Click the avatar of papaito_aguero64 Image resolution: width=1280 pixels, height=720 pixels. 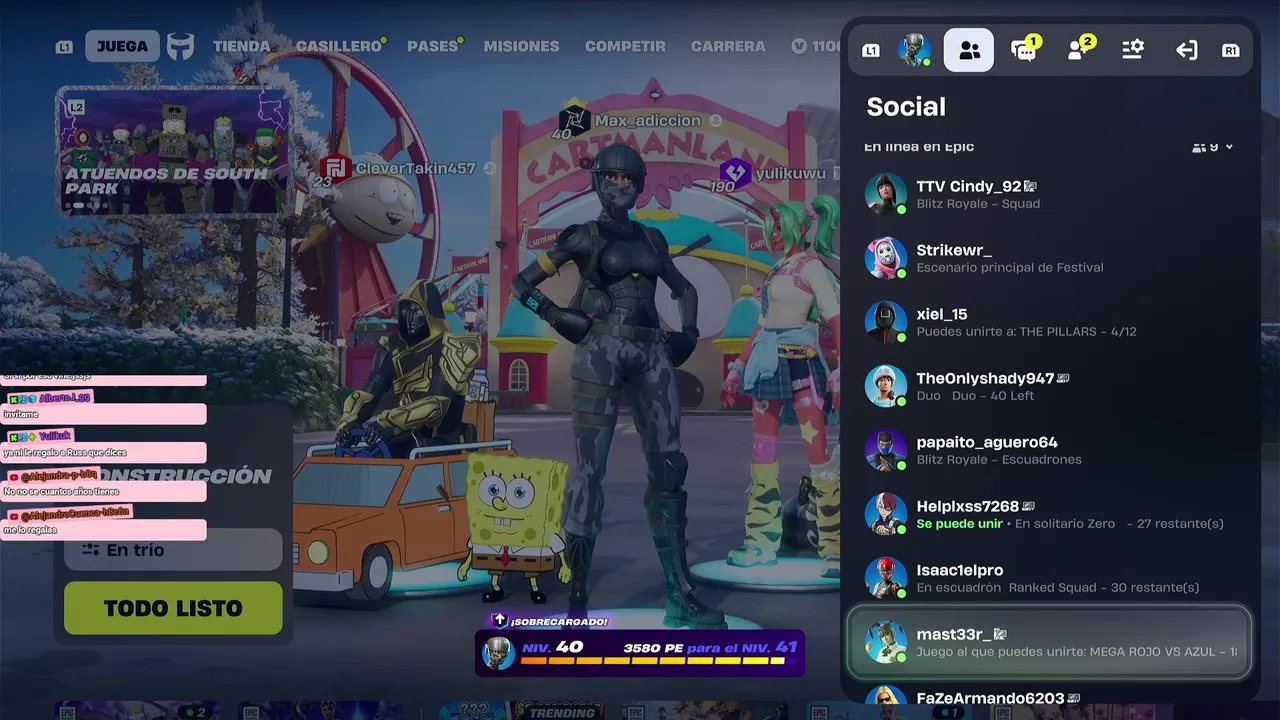point(886,450)
